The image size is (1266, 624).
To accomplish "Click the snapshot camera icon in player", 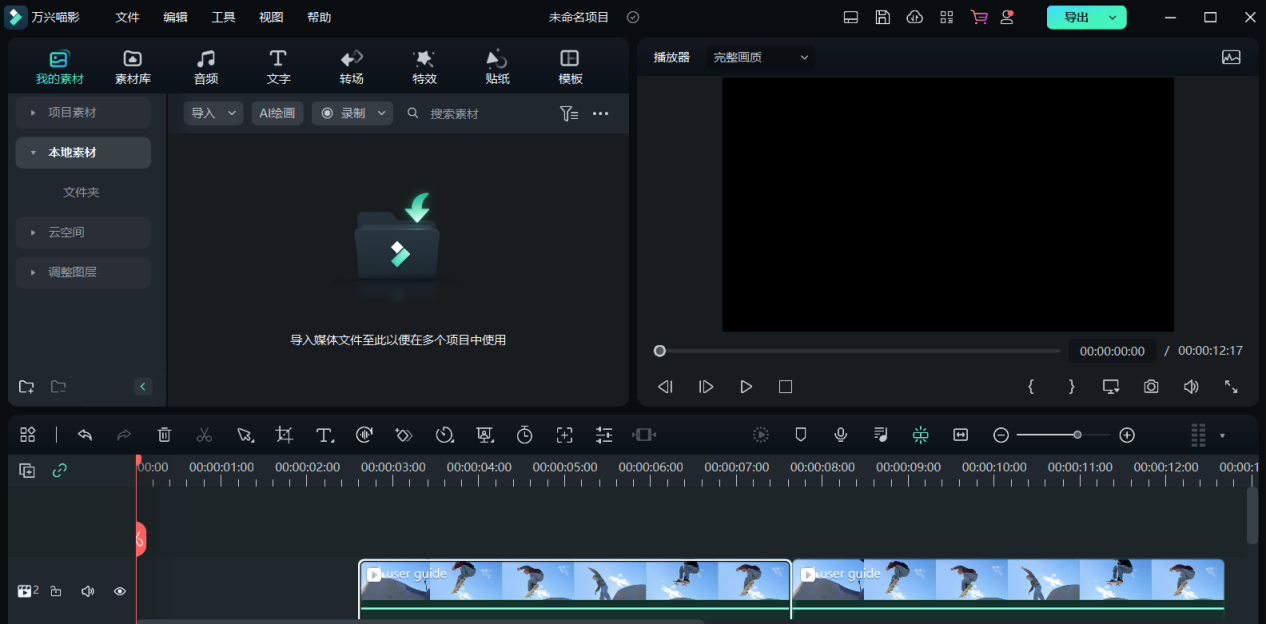I will 1151,387.
